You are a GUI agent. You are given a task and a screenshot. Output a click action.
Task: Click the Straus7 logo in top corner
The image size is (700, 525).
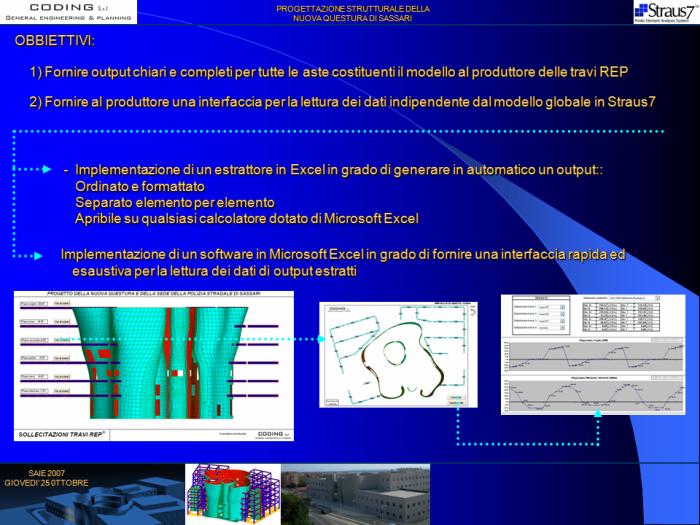pyautogui.click(x=665, y=12)
